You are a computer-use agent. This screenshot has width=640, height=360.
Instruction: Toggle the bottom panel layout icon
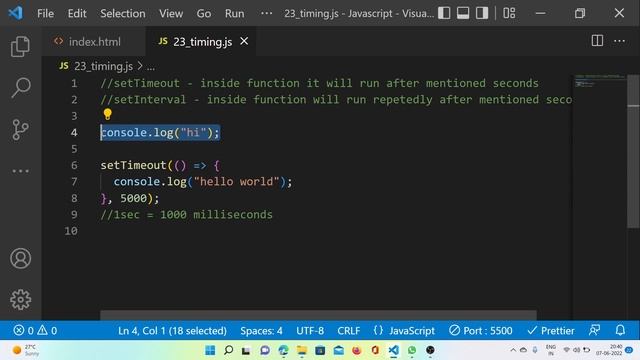[463, 13]
